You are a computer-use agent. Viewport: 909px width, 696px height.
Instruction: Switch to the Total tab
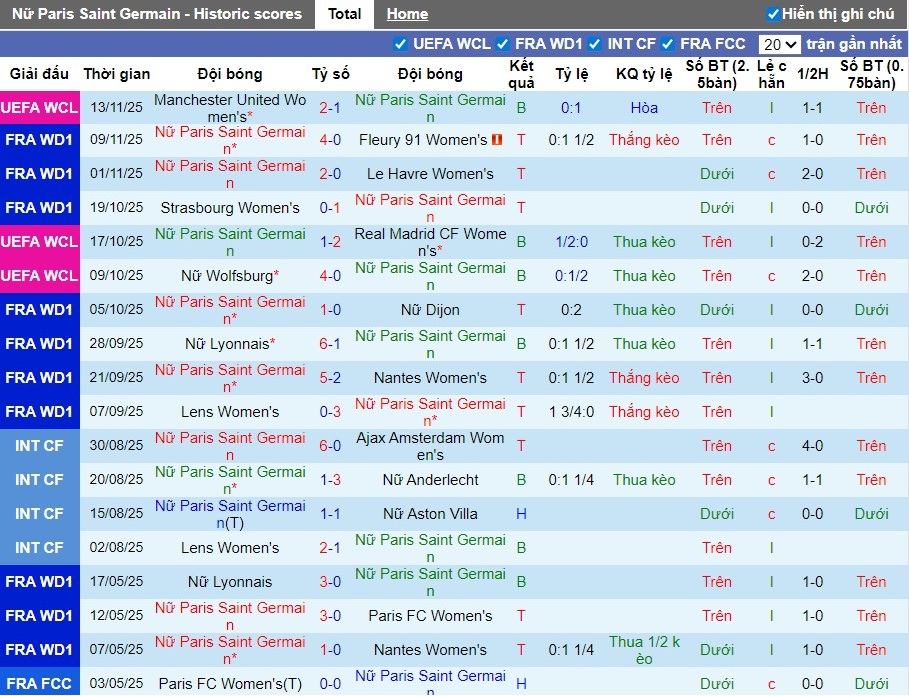point(345,14)
